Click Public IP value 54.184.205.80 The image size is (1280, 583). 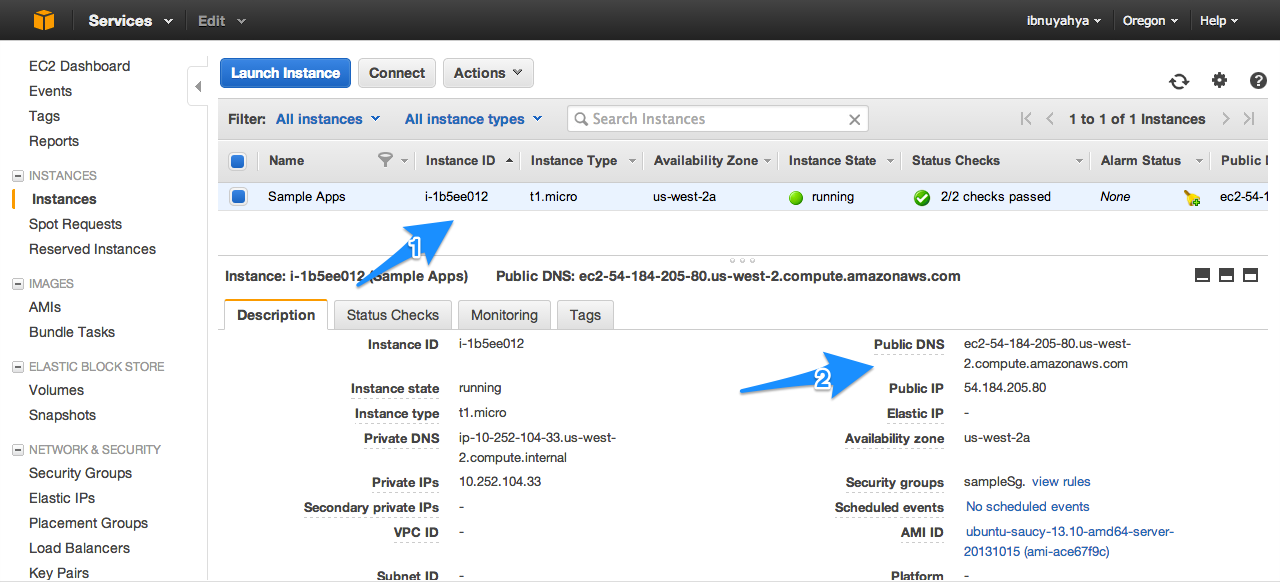click(1005, 388)
